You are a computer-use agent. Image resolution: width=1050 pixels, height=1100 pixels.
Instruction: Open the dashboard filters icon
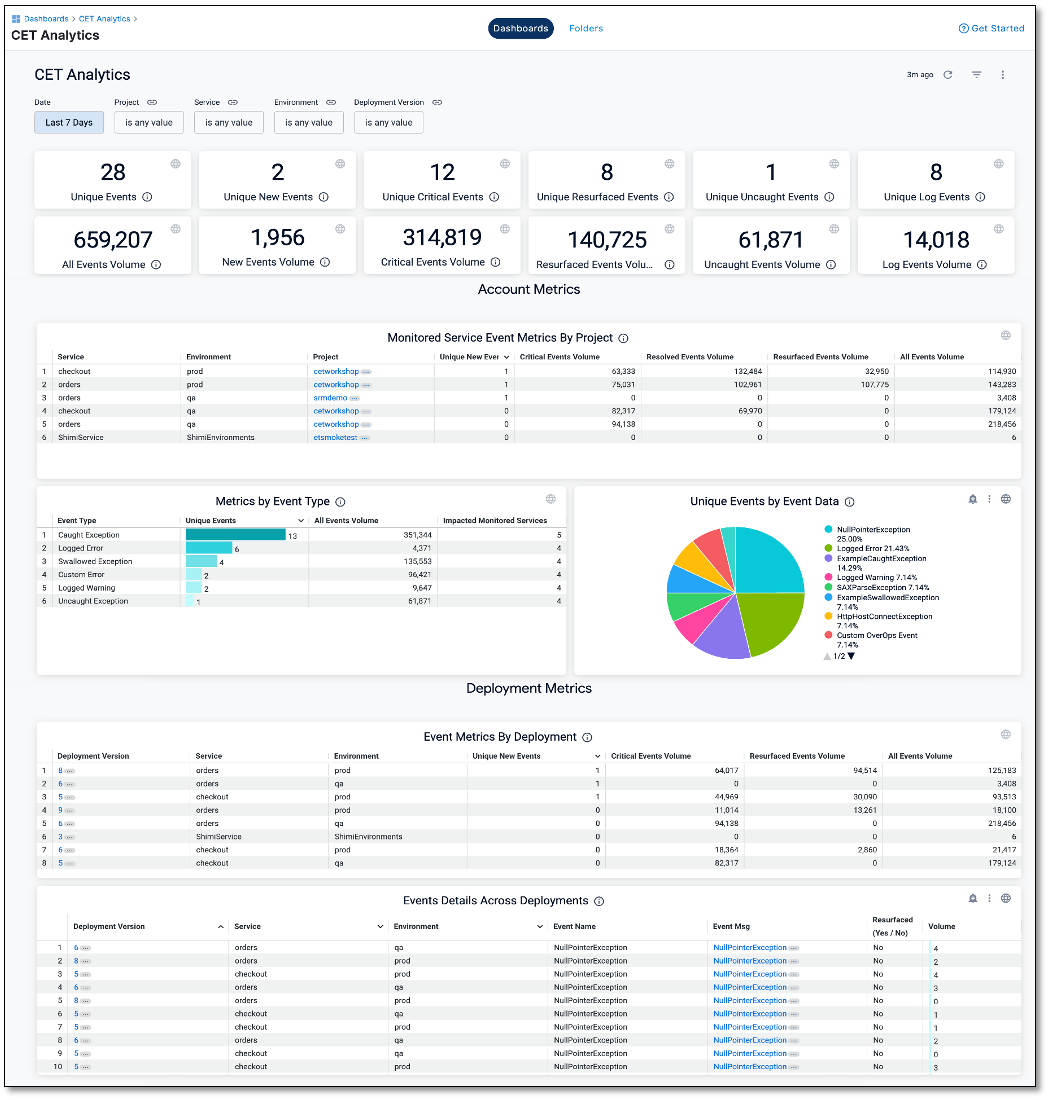[x=977, y=75]
